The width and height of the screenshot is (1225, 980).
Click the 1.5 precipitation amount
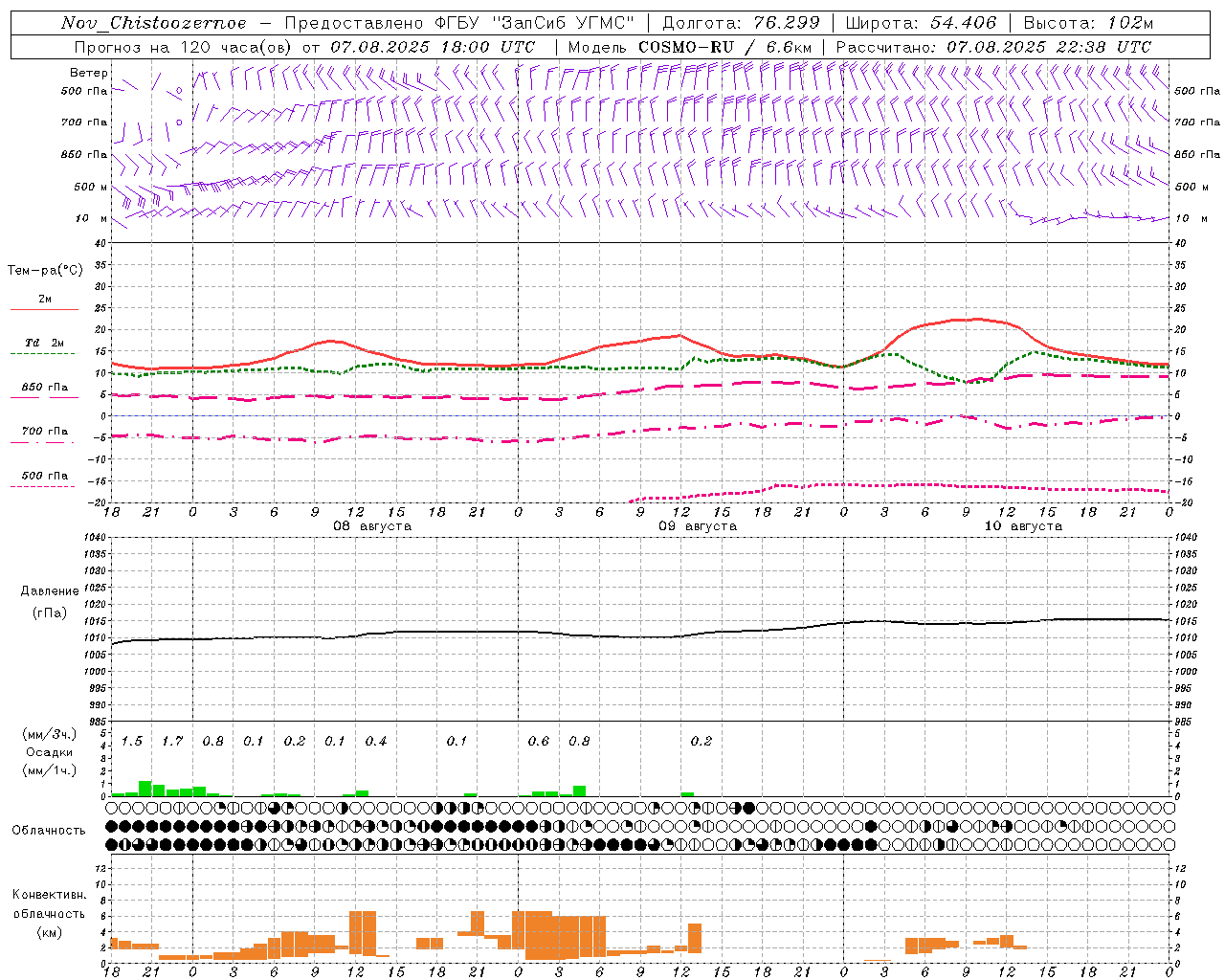point(132,742)
